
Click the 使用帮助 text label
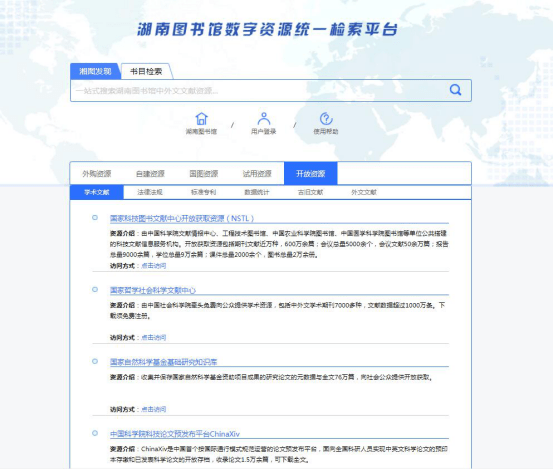326,131
